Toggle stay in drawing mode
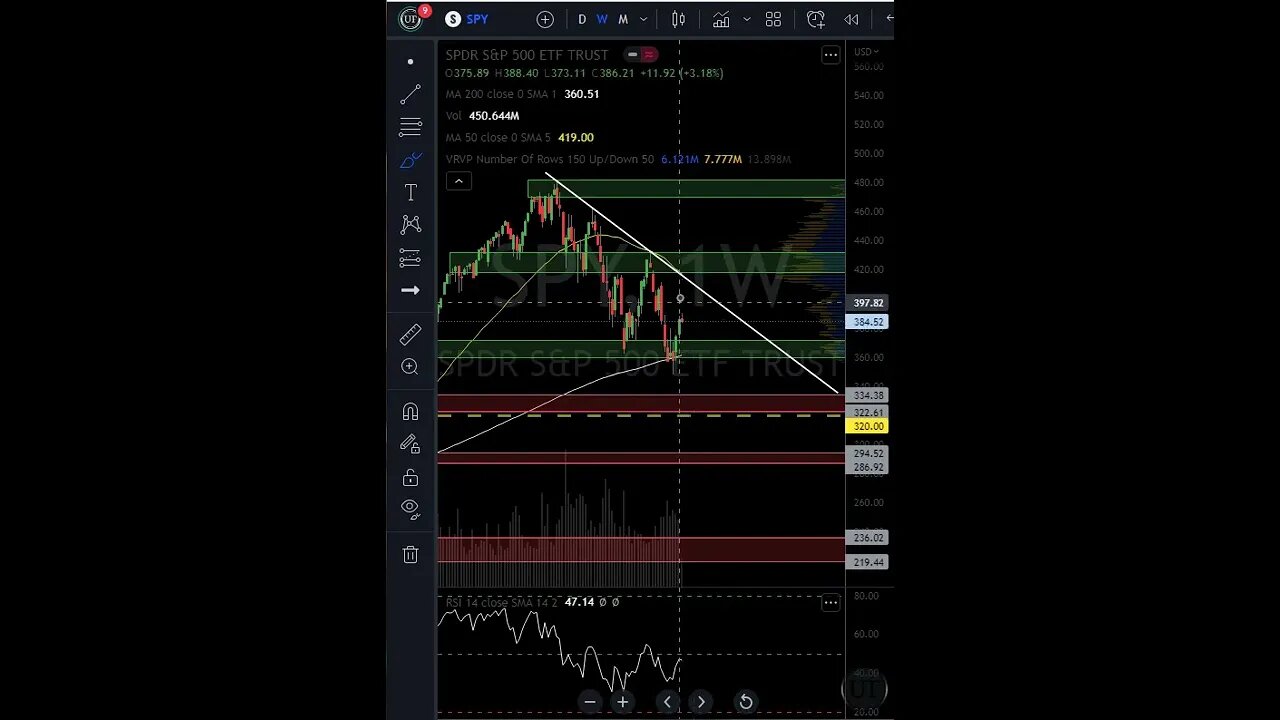Image resolution: width=1280 pixels, height=720 pixels. (x=410, y=444)
